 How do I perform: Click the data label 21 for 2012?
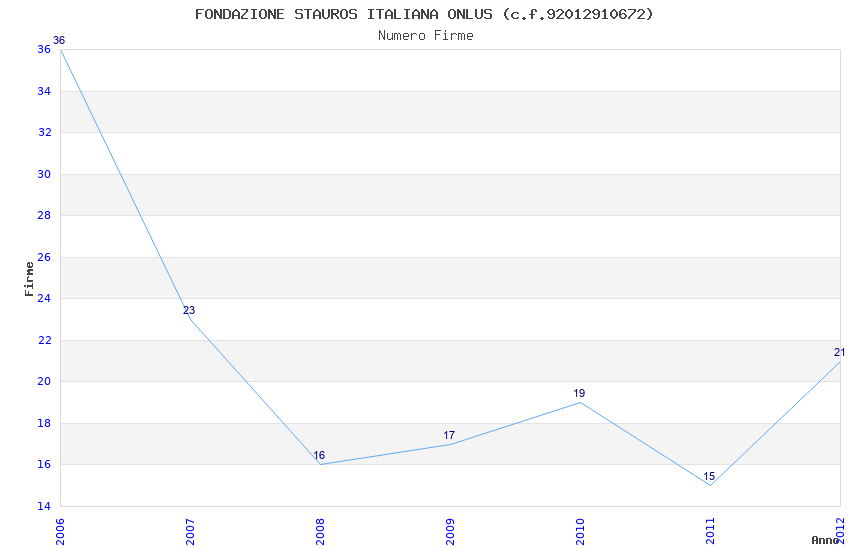click(839, 352)
